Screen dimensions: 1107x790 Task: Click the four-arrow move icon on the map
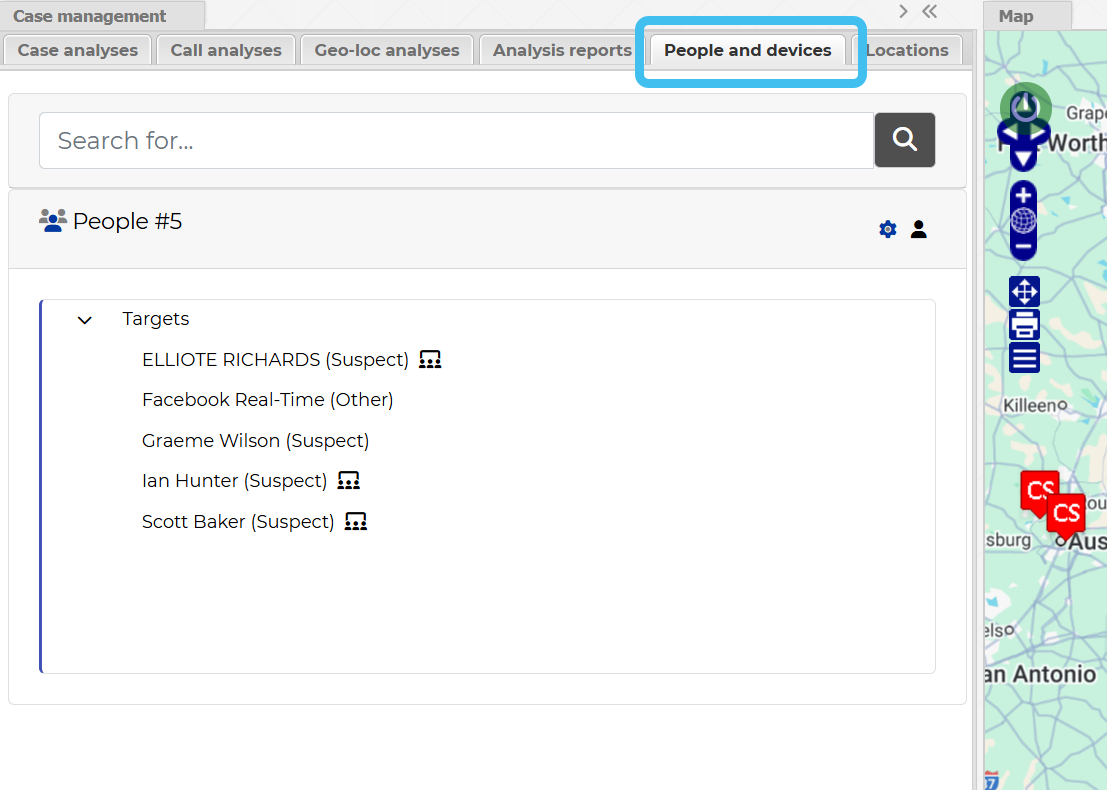click(1024, 292)
